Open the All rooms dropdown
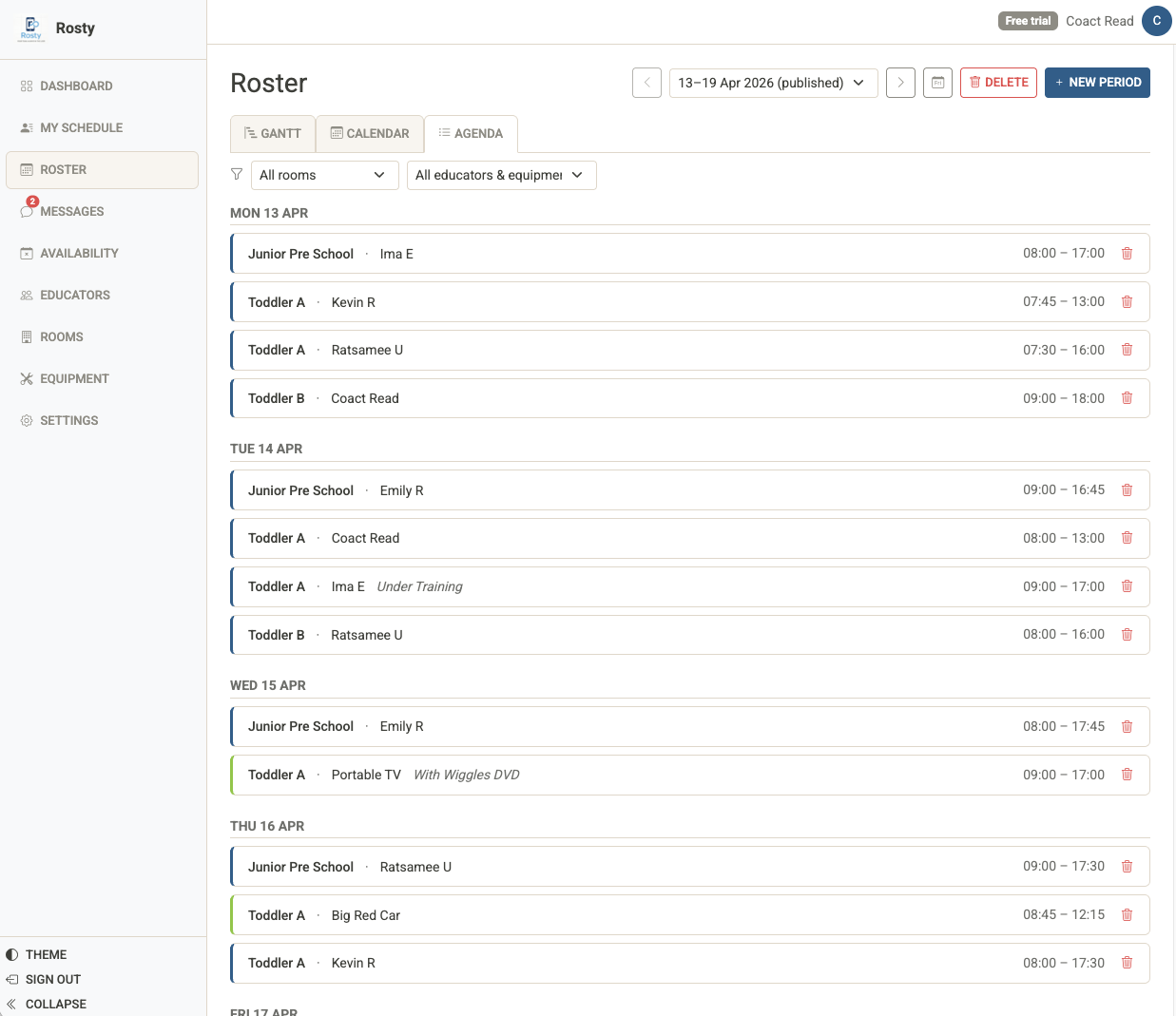 click(x=324, y=175)
